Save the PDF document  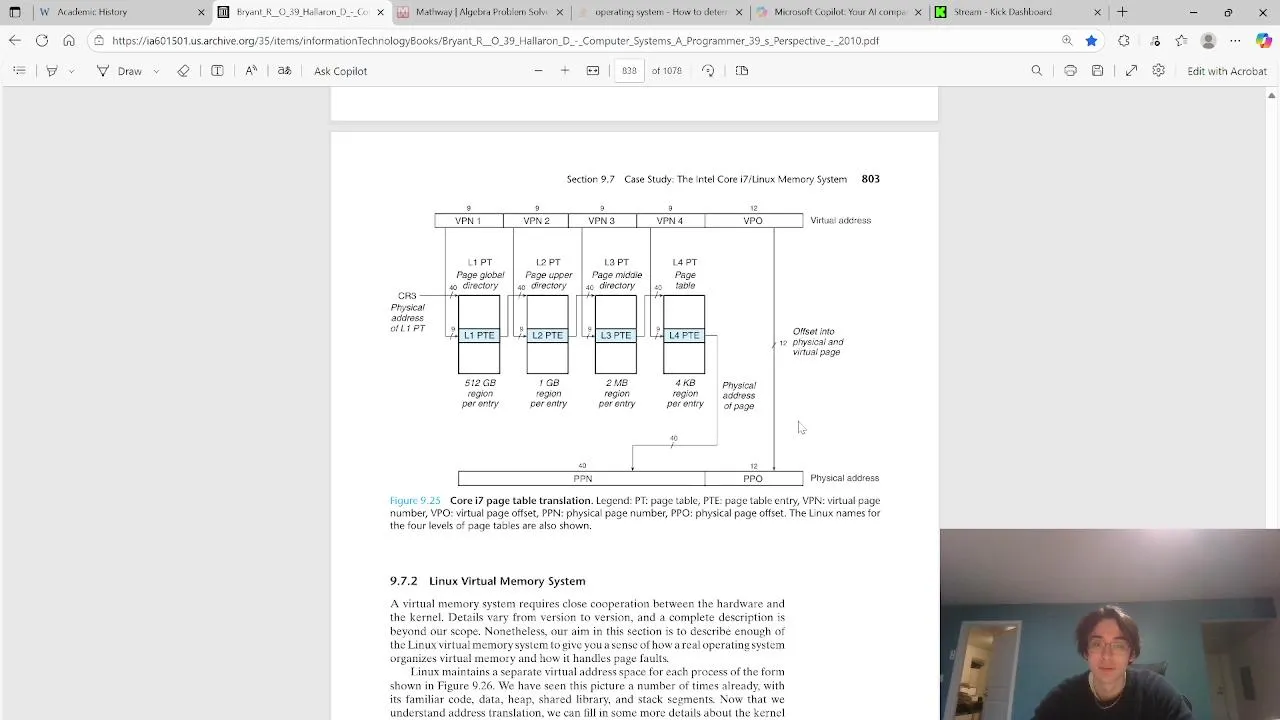click(x=1097, y=71)
